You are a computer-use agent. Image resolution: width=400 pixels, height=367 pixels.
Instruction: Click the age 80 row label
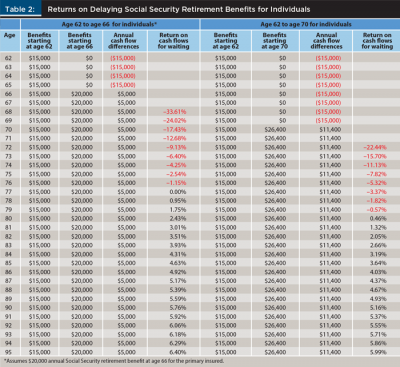[x=8, y=218]
